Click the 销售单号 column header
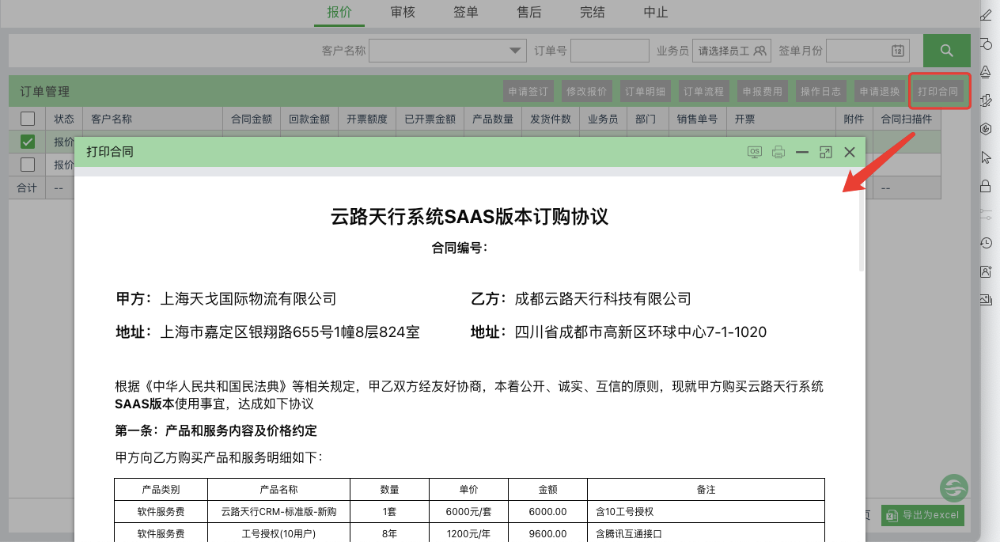The width and height of the screenshot is (1000, 542). click(697, 119)
